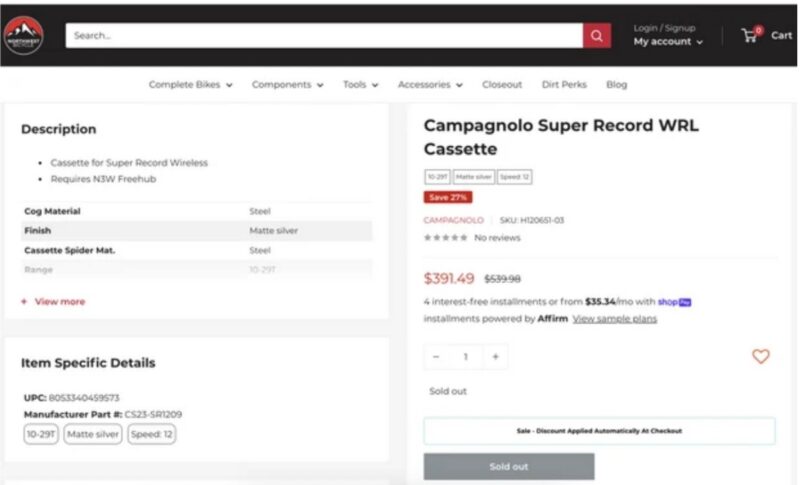Select the Matte silver tag under title
The height and width of the screenshot is (485, 800).
473,177
